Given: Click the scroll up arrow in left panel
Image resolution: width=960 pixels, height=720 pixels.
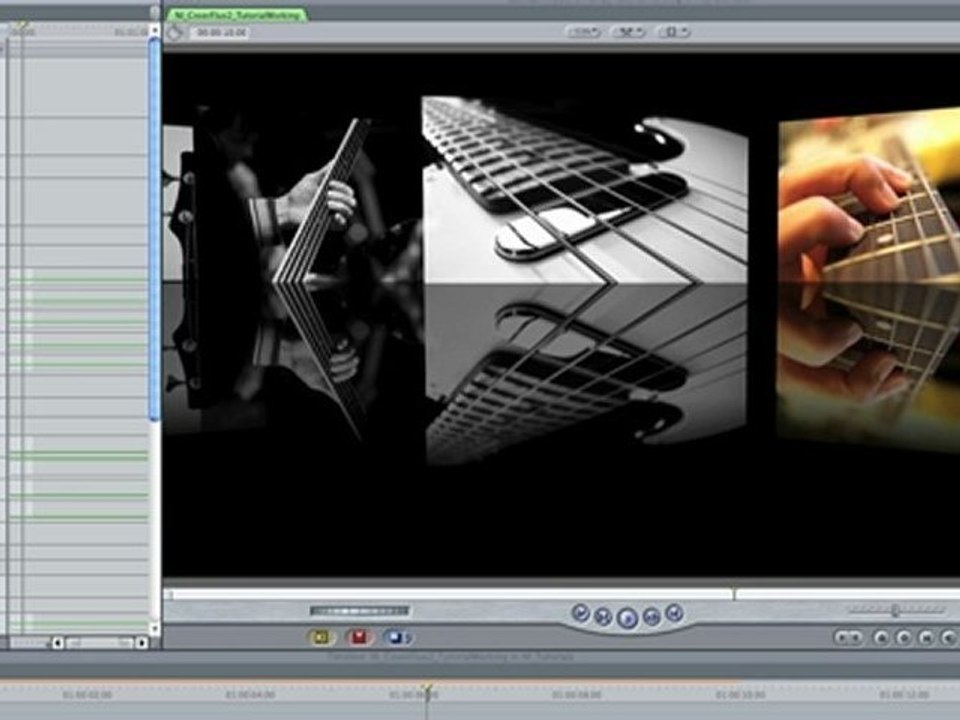Looking at the screenshot, I should point(154,29).
